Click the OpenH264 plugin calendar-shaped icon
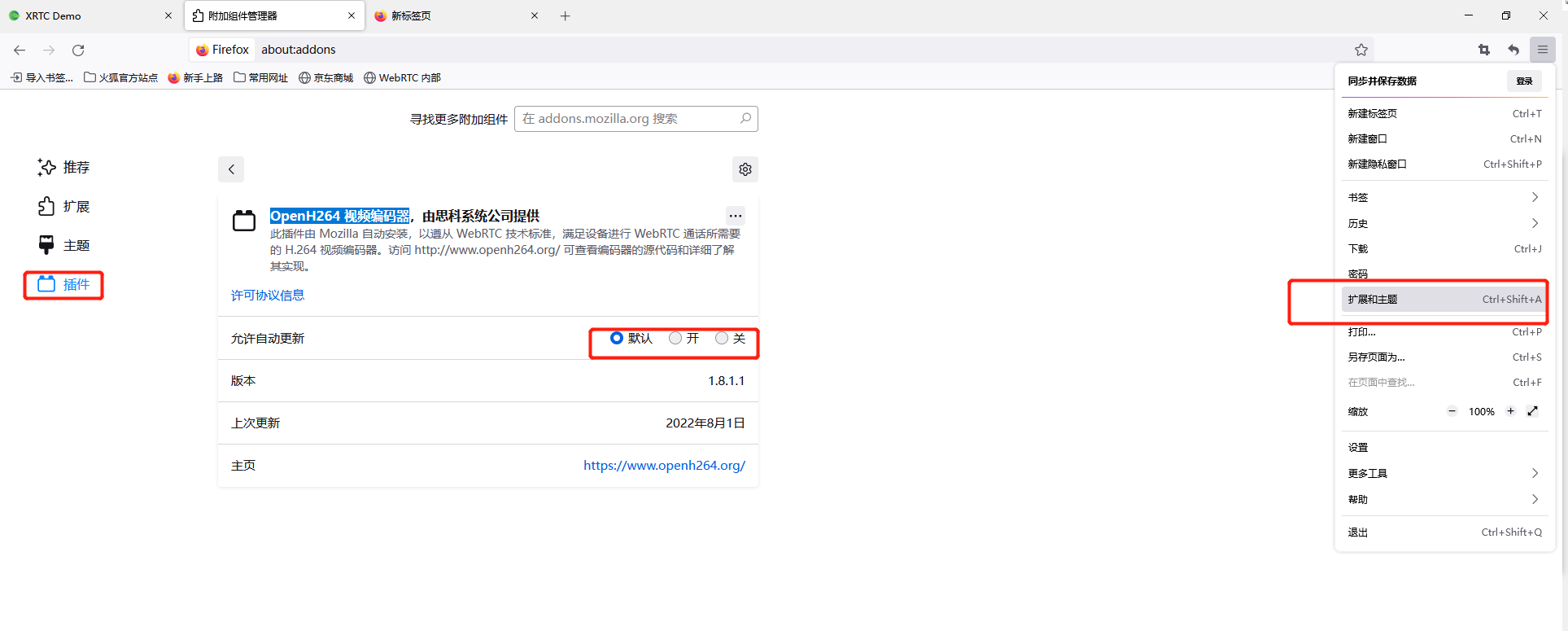 (244, 221)
